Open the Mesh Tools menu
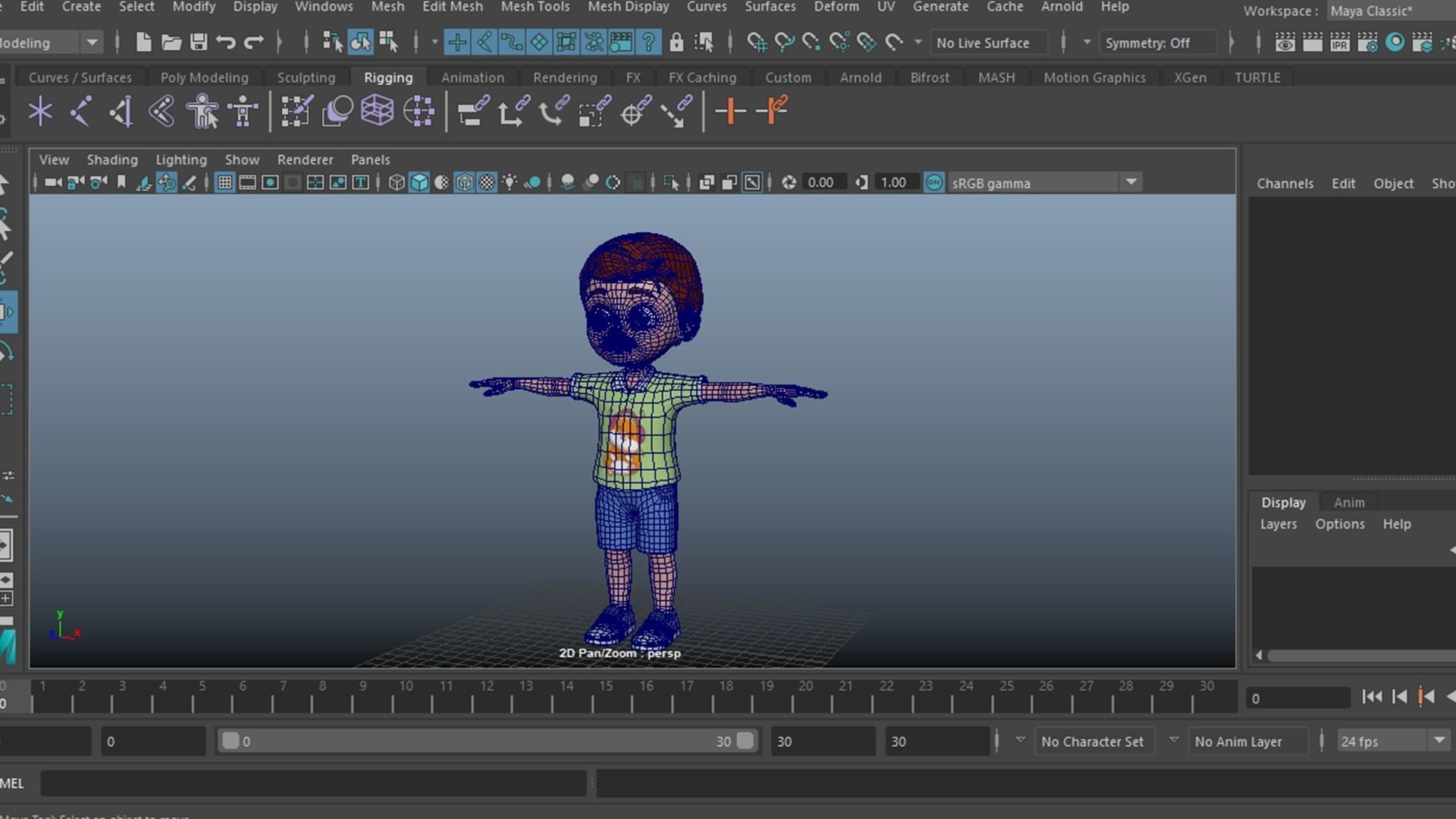The height and width of the screenshot is (819, 1456). pos(535,7)
